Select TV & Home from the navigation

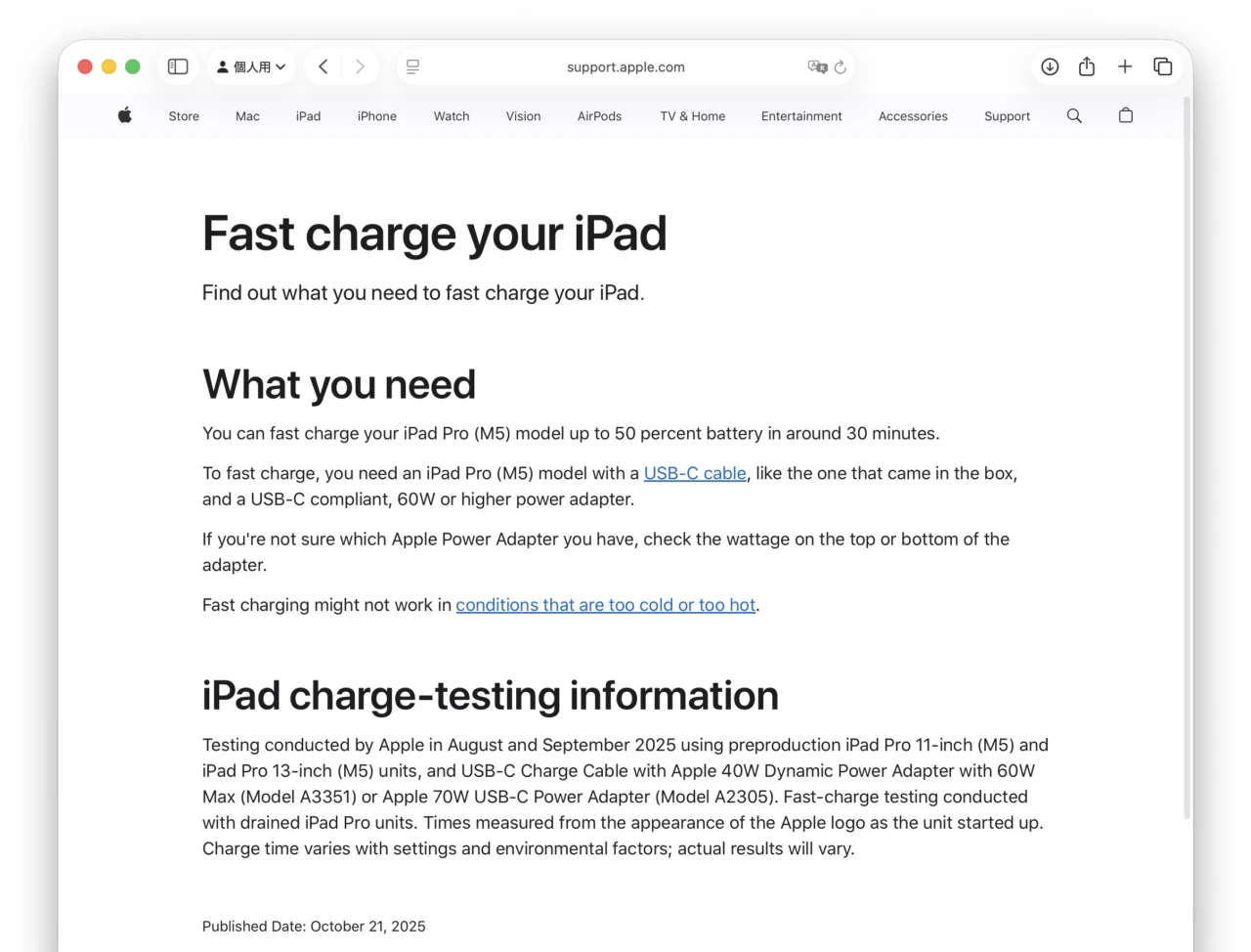coord(692,115)
